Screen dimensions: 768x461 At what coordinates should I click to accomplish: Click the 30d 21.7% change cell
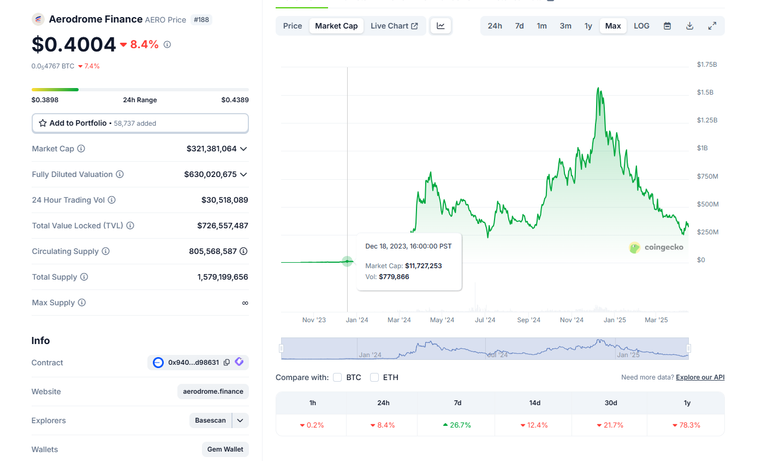coord(610,425)
